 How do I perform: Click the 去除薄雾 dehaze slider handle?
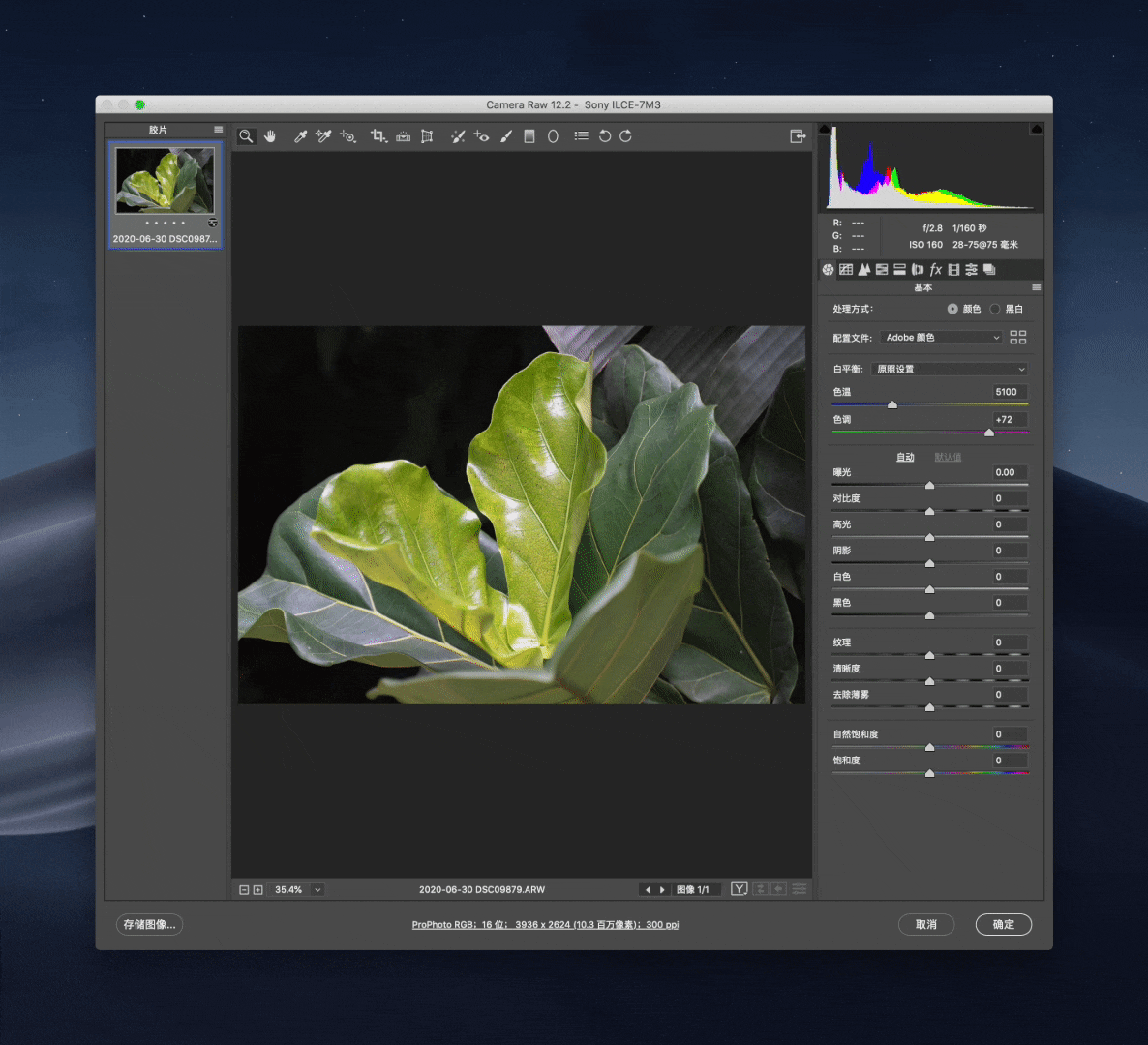tap(930, 707)
